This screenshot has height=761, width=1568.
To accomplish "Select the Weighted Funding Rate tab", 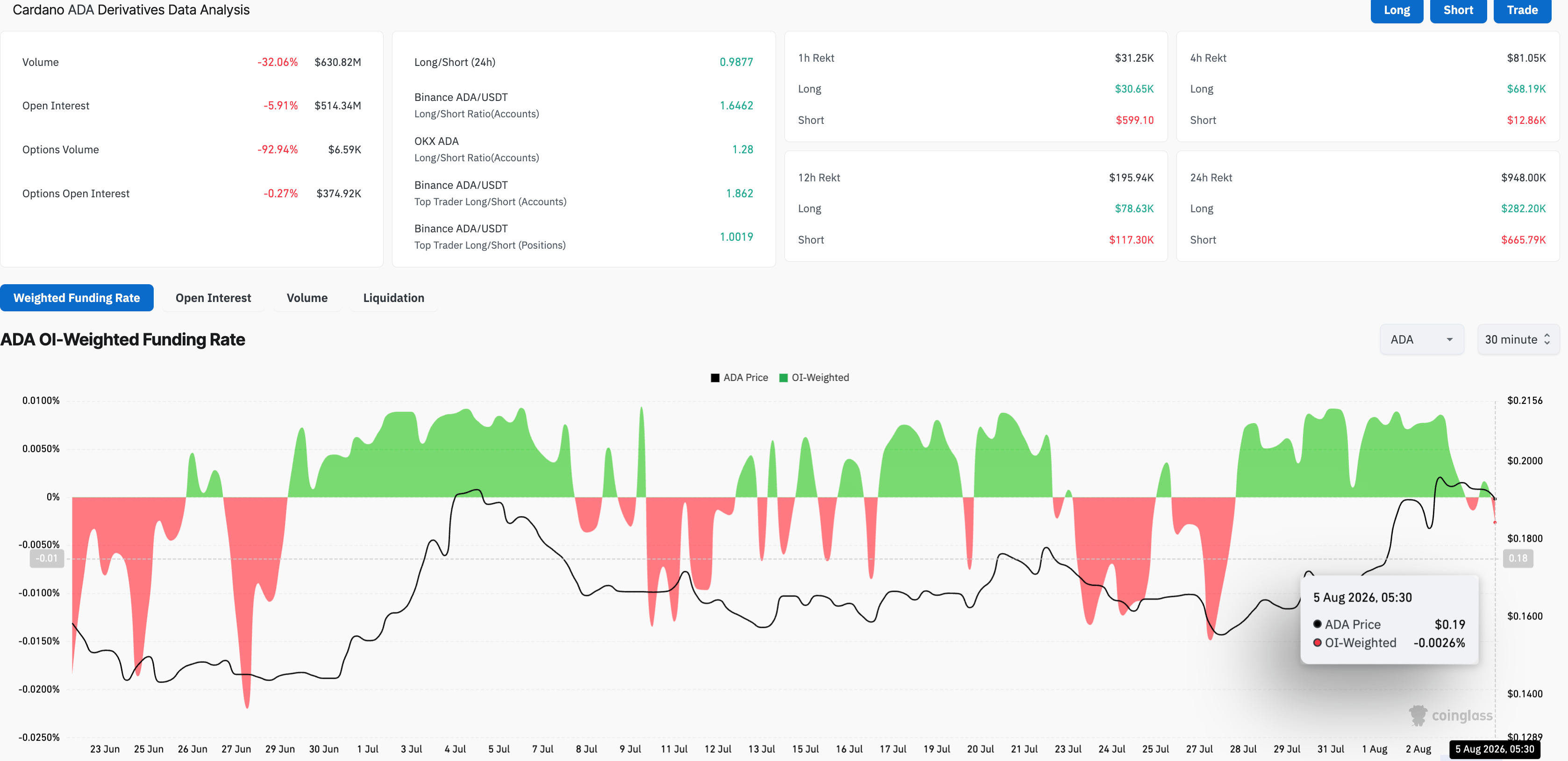I will pyautogui.click(x=77, y=298).
